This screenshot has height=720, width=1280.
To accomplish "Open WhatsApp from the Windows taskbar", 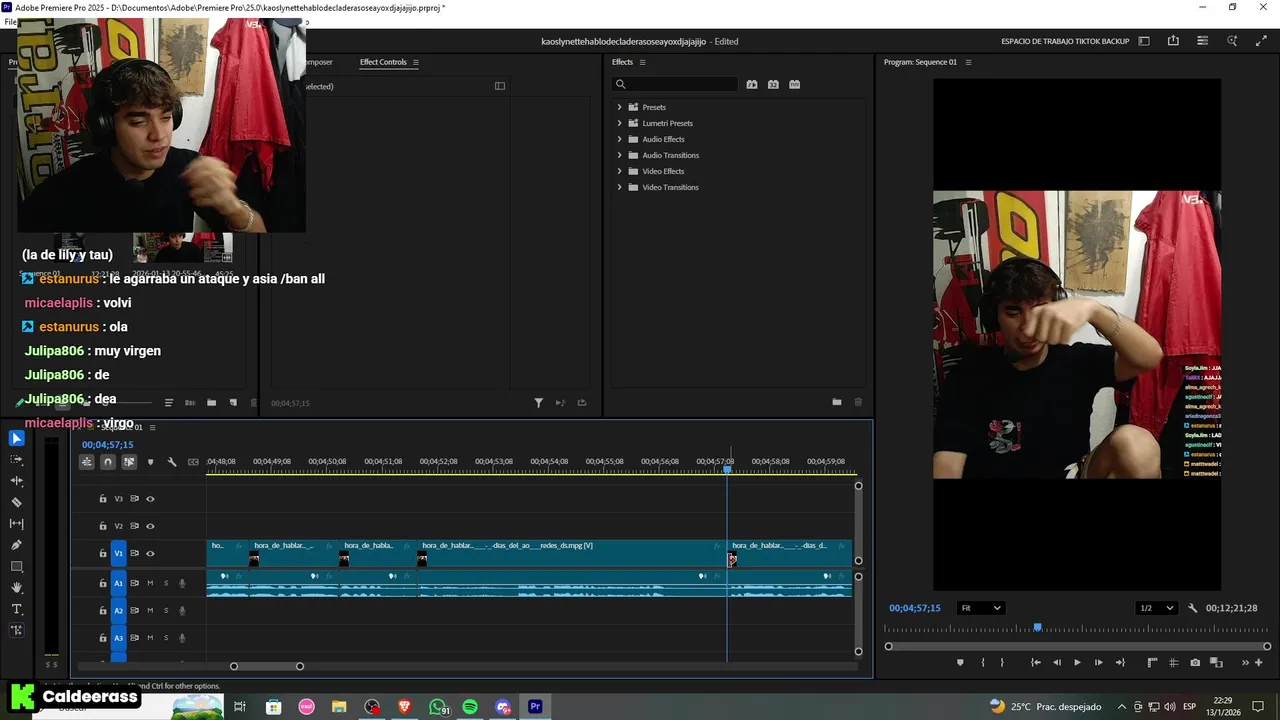I will 437,707.
